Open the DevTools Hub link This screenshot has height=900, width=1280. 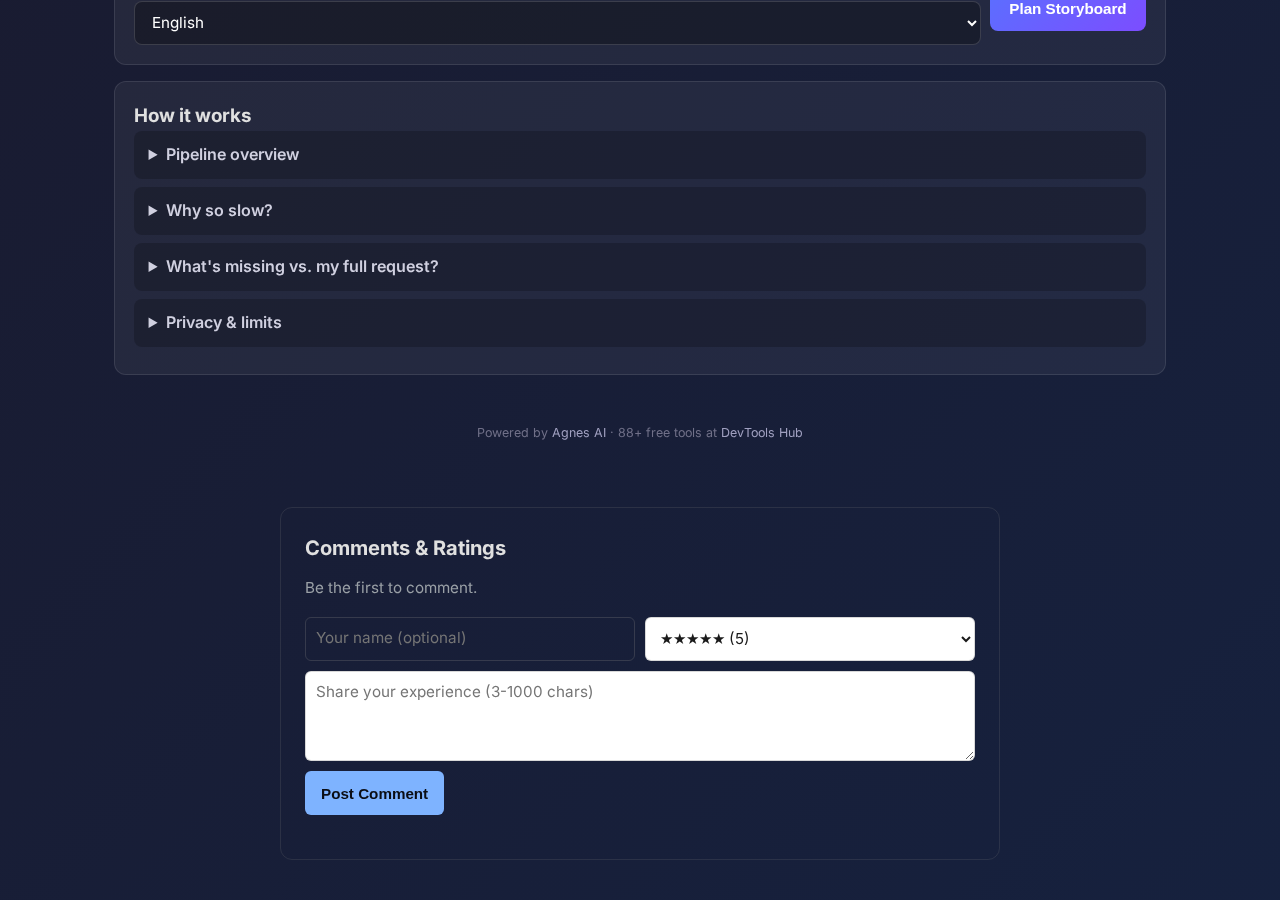tap(762, 433)
